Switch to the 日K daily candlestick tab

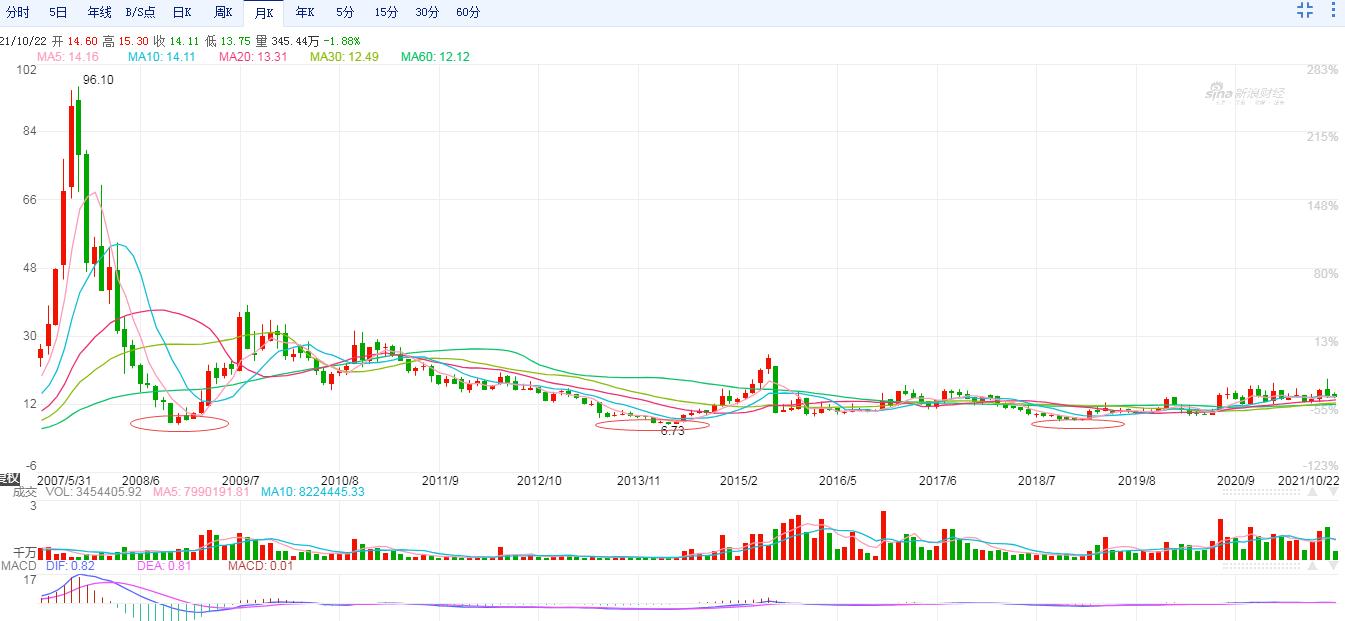click(x=182, y=13)
